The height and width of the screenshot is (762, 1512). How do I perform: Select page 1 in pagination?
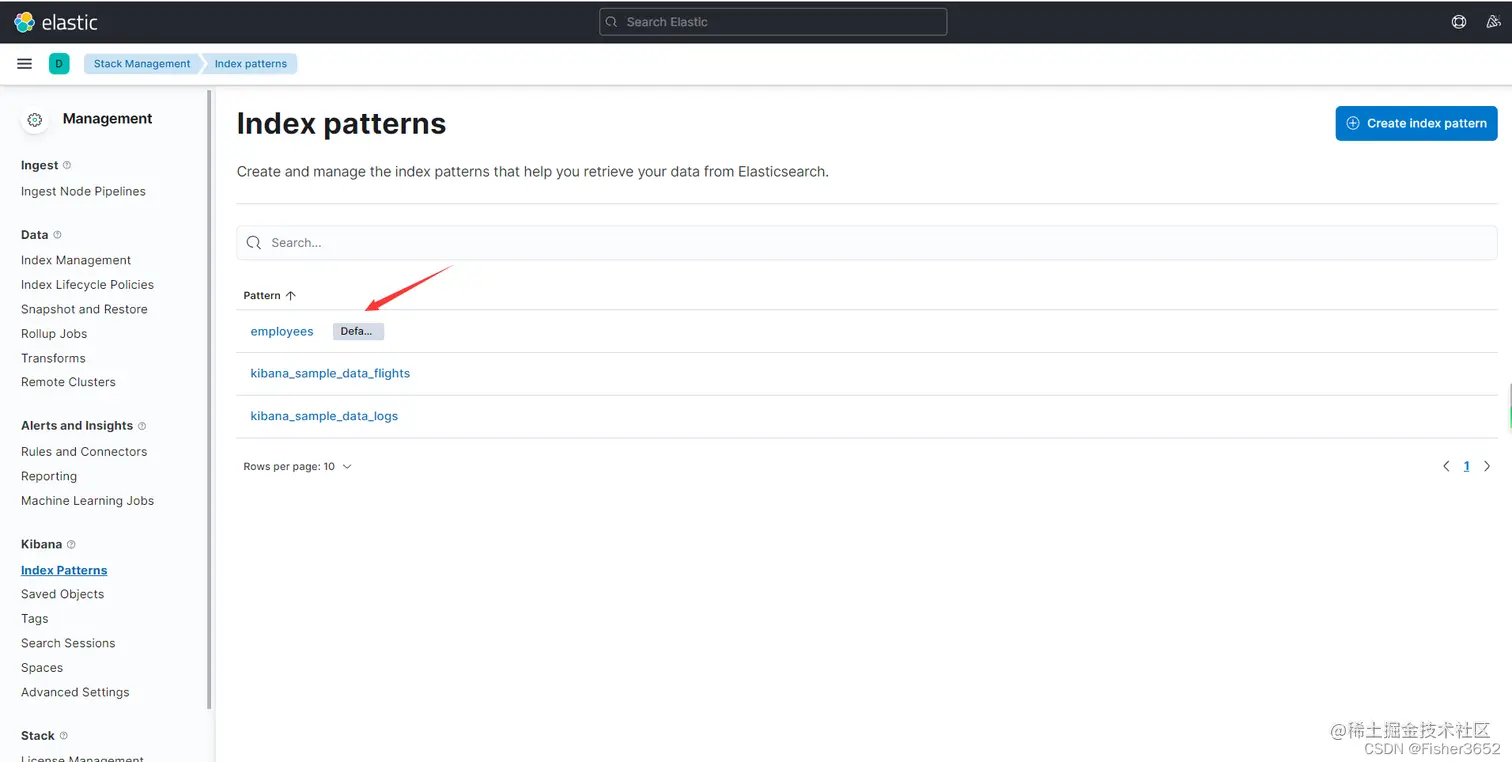click(1467, 467)
